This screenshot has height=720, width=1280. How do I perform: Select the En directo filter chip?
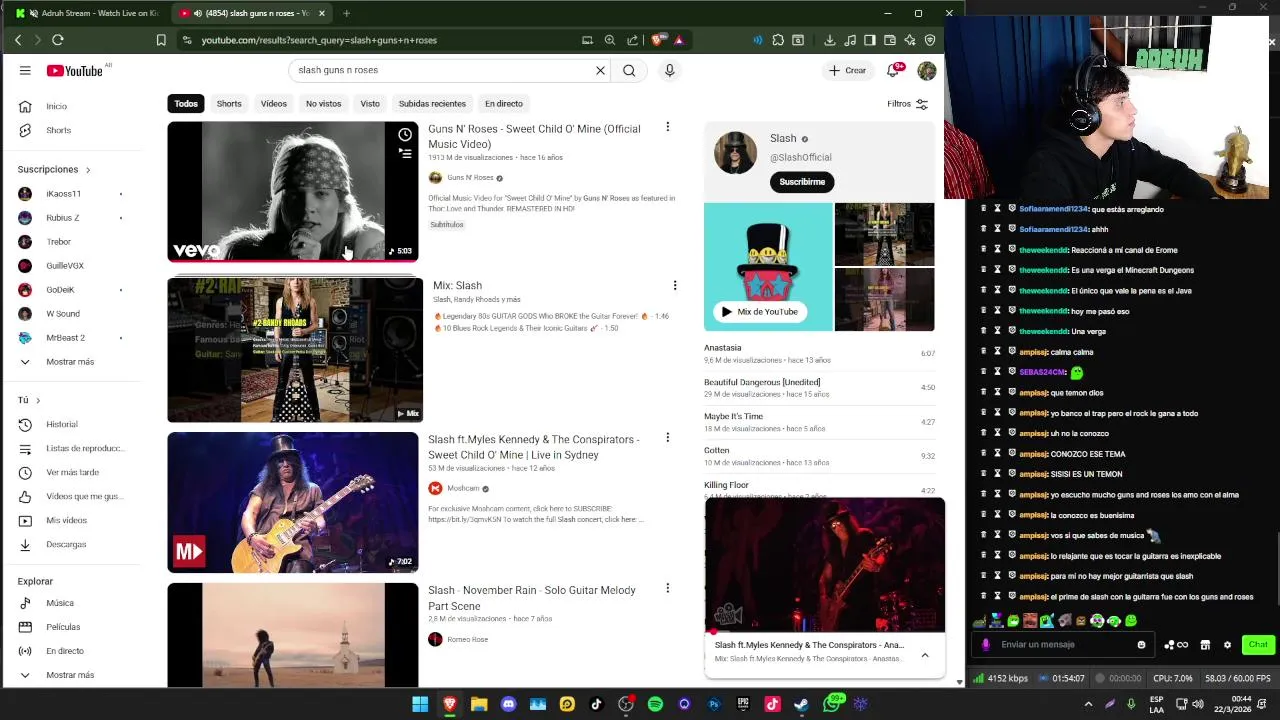(x=504, y=104)
